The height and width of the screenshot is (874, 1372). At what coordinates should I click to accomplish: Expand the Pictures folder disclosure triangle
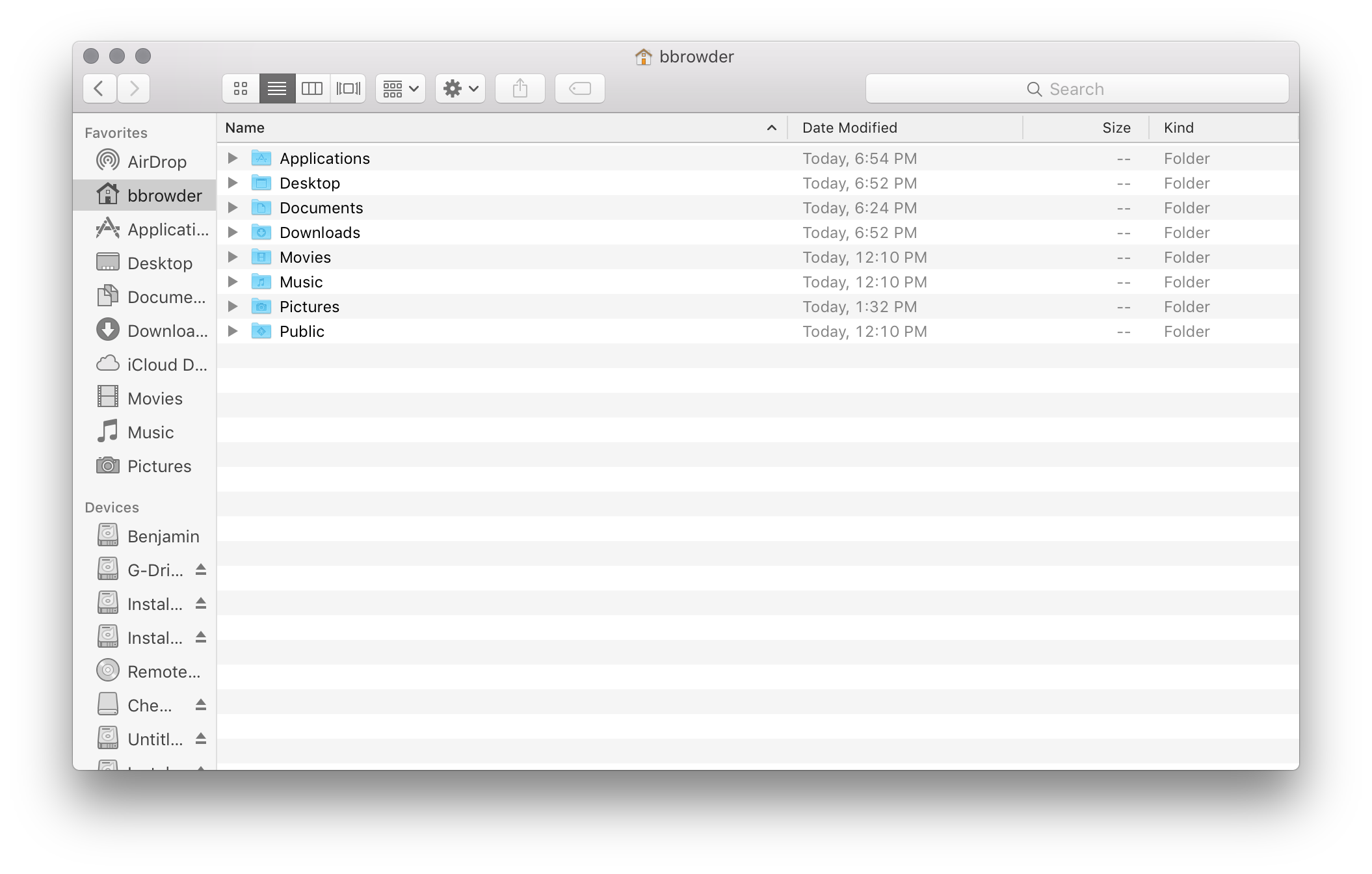coord(232,307)
